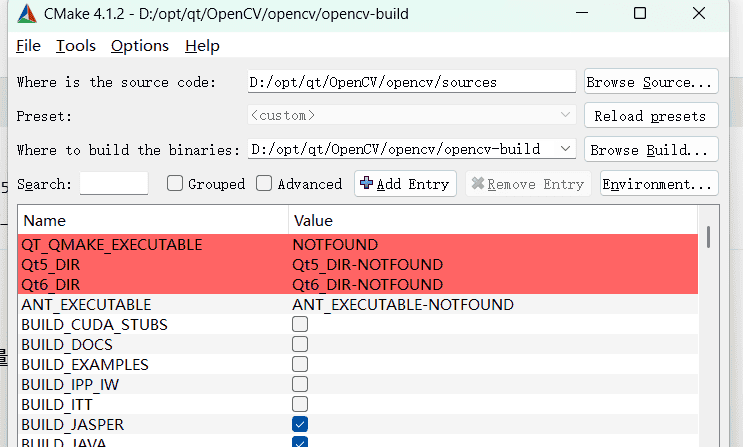The width and height of the screenshot is (743, 447).
Task: Maximize the CMake window
Action: click(x=640, y=13)
